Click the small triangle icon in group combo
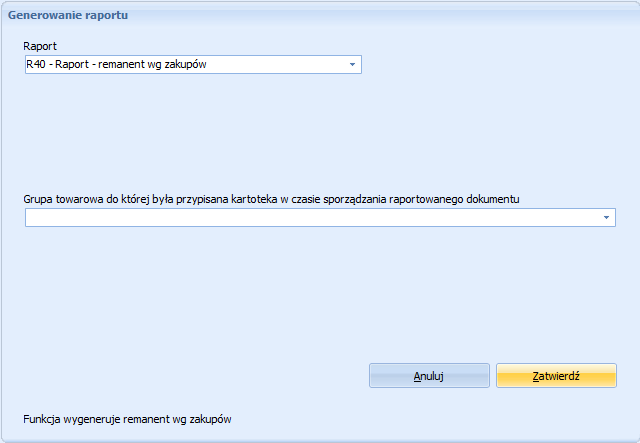Viewport: 640px width, 443px height. pos(606,218)
